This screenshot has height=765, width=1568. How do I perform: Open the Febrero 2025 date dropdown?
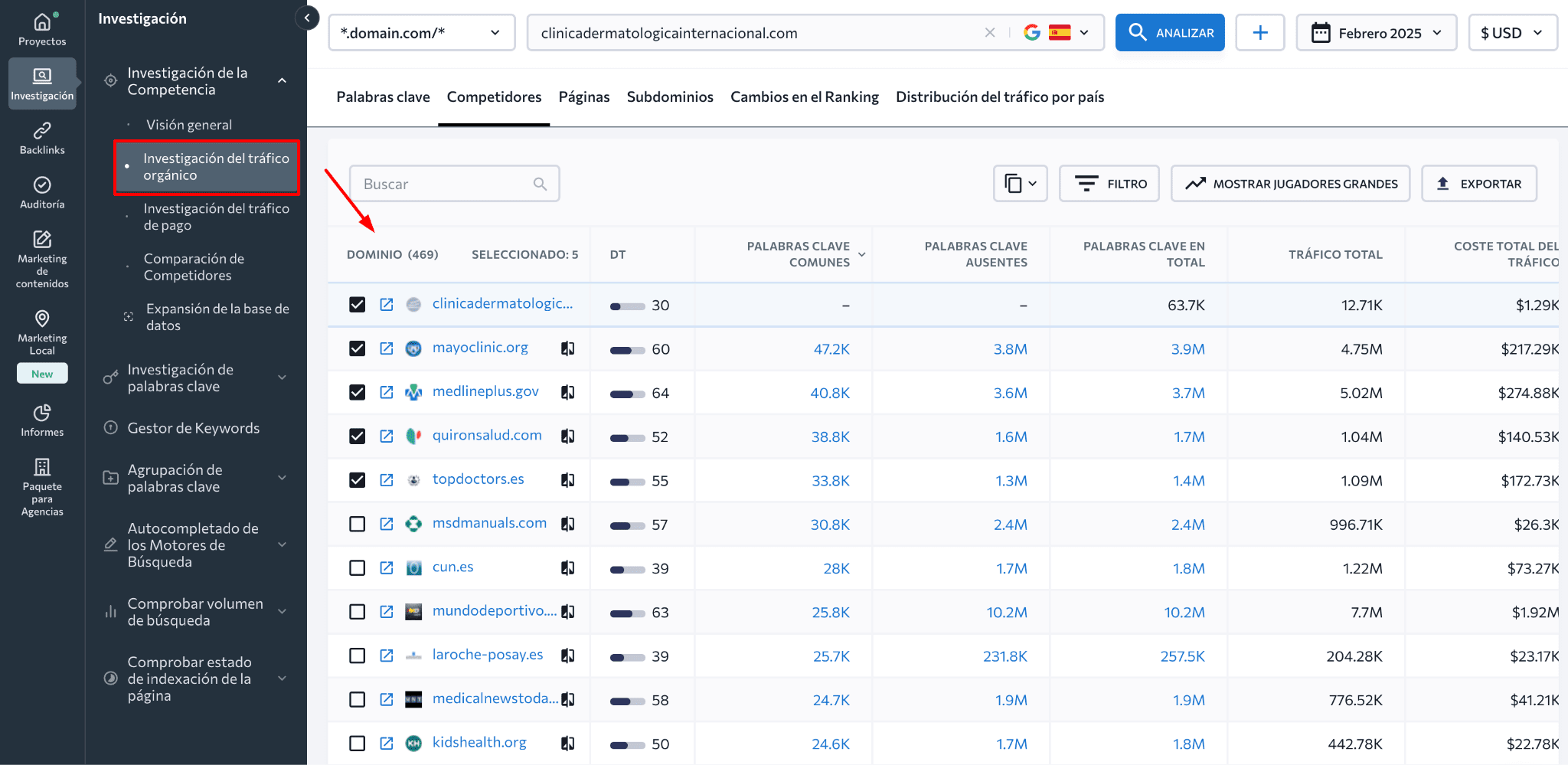coord(1376,33)
